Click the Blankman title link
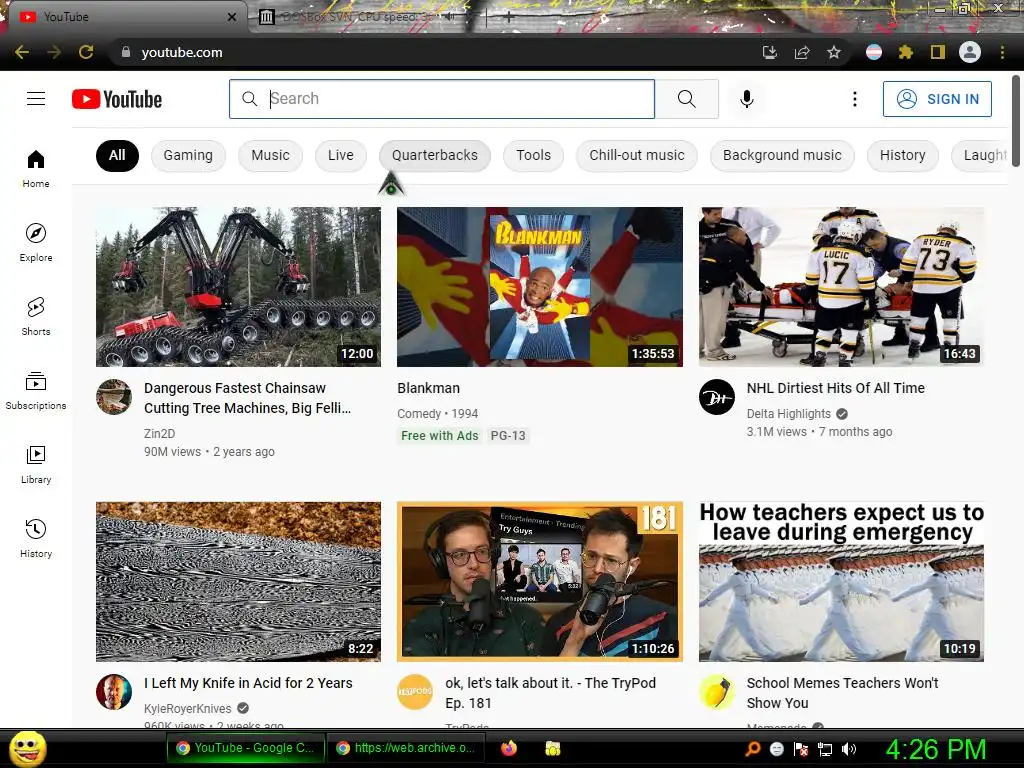Image resolution: width=1024 pixels, height=768 pixels. tap(428, 388)
